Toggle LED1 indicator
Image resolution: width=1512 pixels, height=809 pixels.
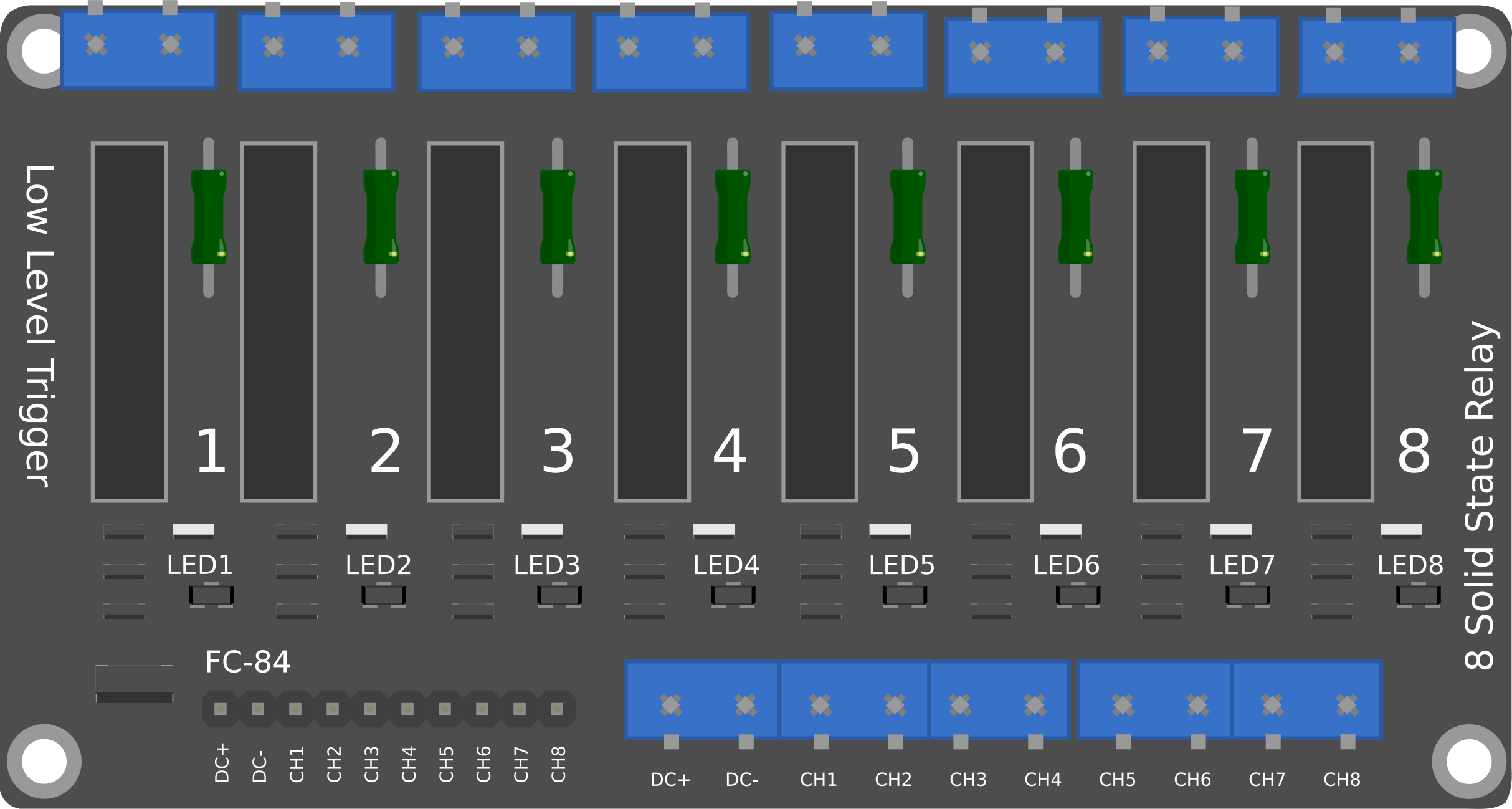tap(193, 531)
